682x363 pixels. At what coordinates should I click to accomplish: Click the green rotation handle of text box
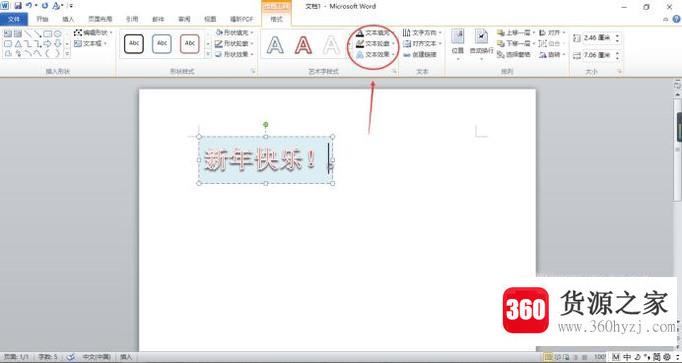coord(266,125)
